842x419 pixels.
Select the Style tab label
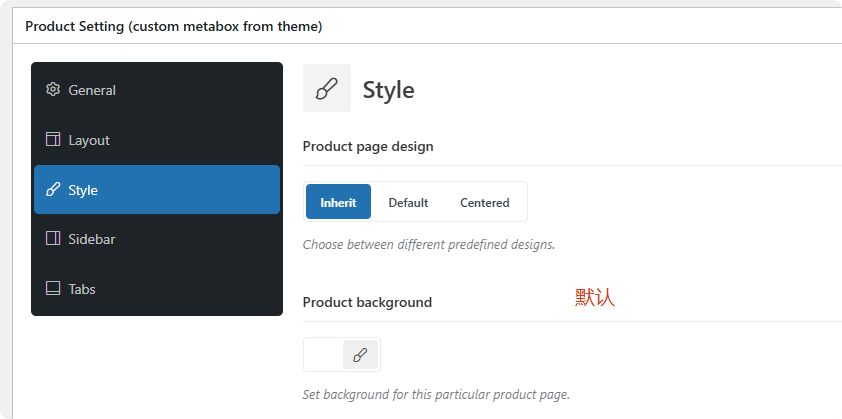point(83,190)
